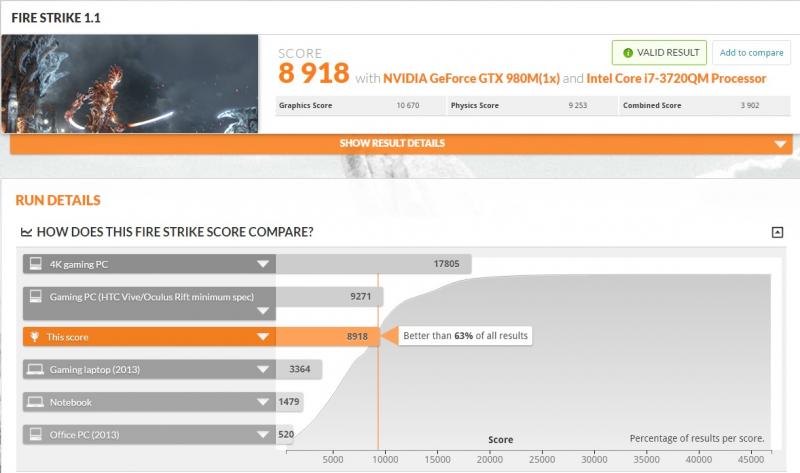The image size is (800, 473).
Task: Click the arrow on Show Result Details bar
Action: tap(780, 144)
